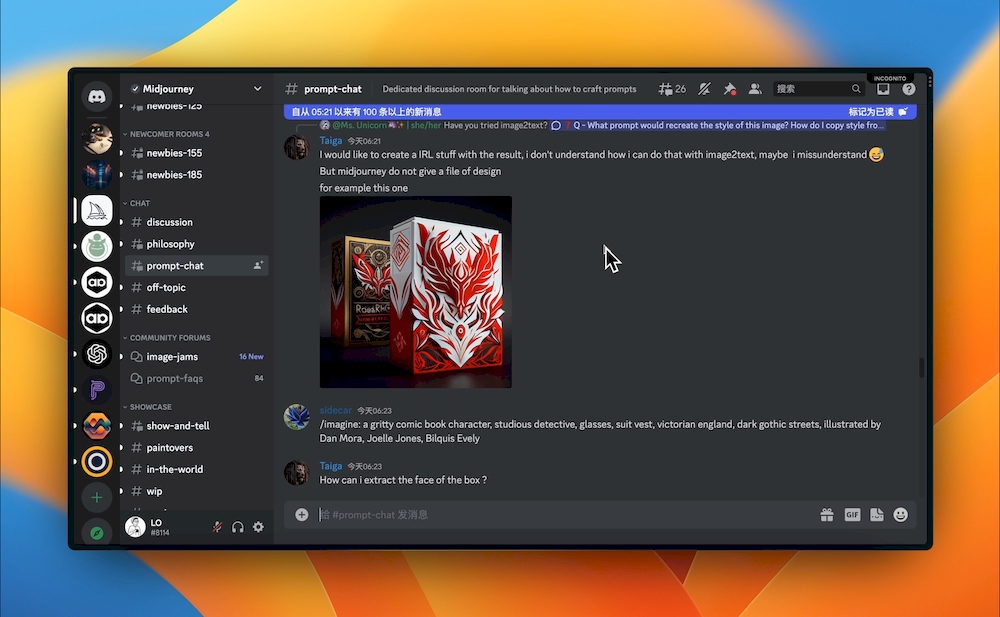The image size is (1000, 617).
Task: Click LO user avatar in user panel
Action: 135,526
